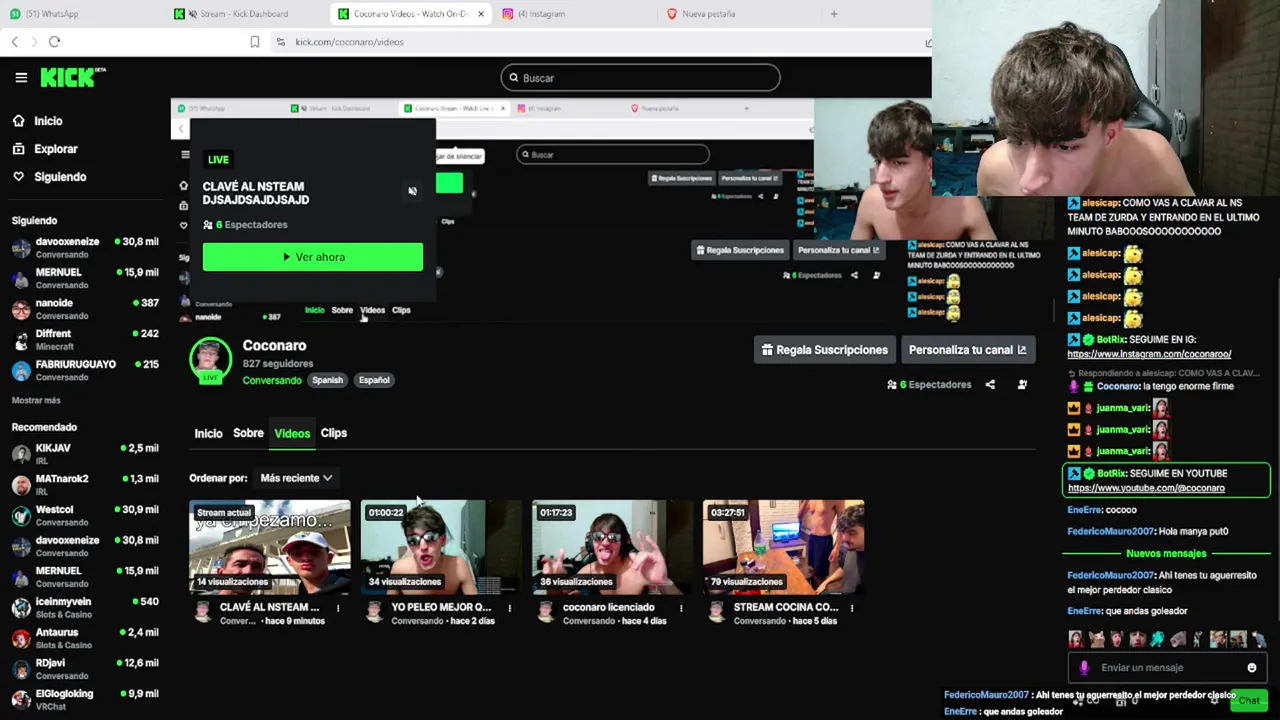The width and height of the screenshot is (1280, 720).
Task: Open options menu of YO PELEO MEJOR video
Action: 509,608
